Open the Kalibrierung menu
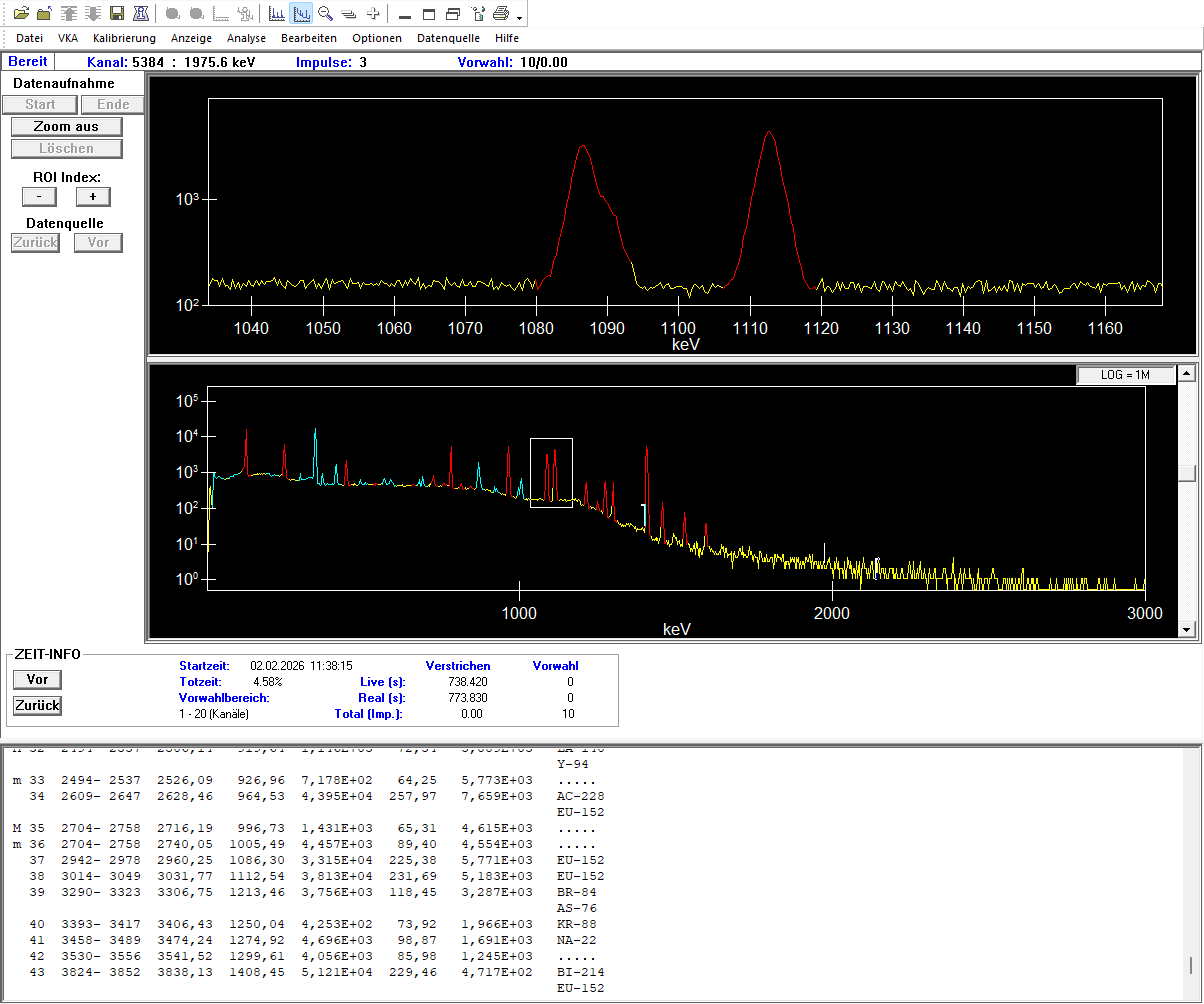The width and height of the screenshot is (1204, 1004). pos(124,38)
